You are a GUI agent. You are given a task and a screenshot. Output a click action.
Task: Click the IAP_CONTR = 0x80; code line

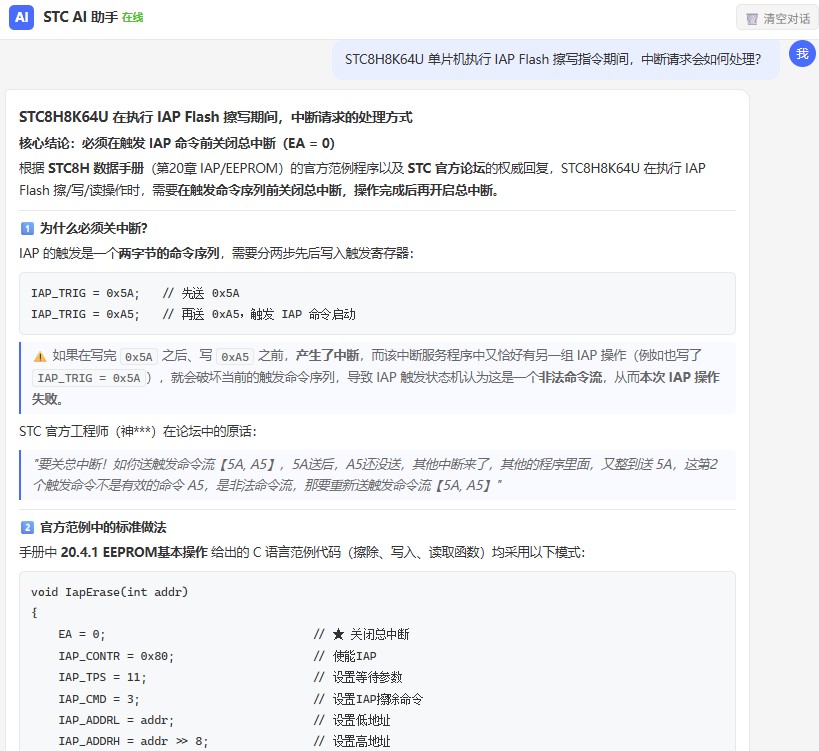coord(116,656)
